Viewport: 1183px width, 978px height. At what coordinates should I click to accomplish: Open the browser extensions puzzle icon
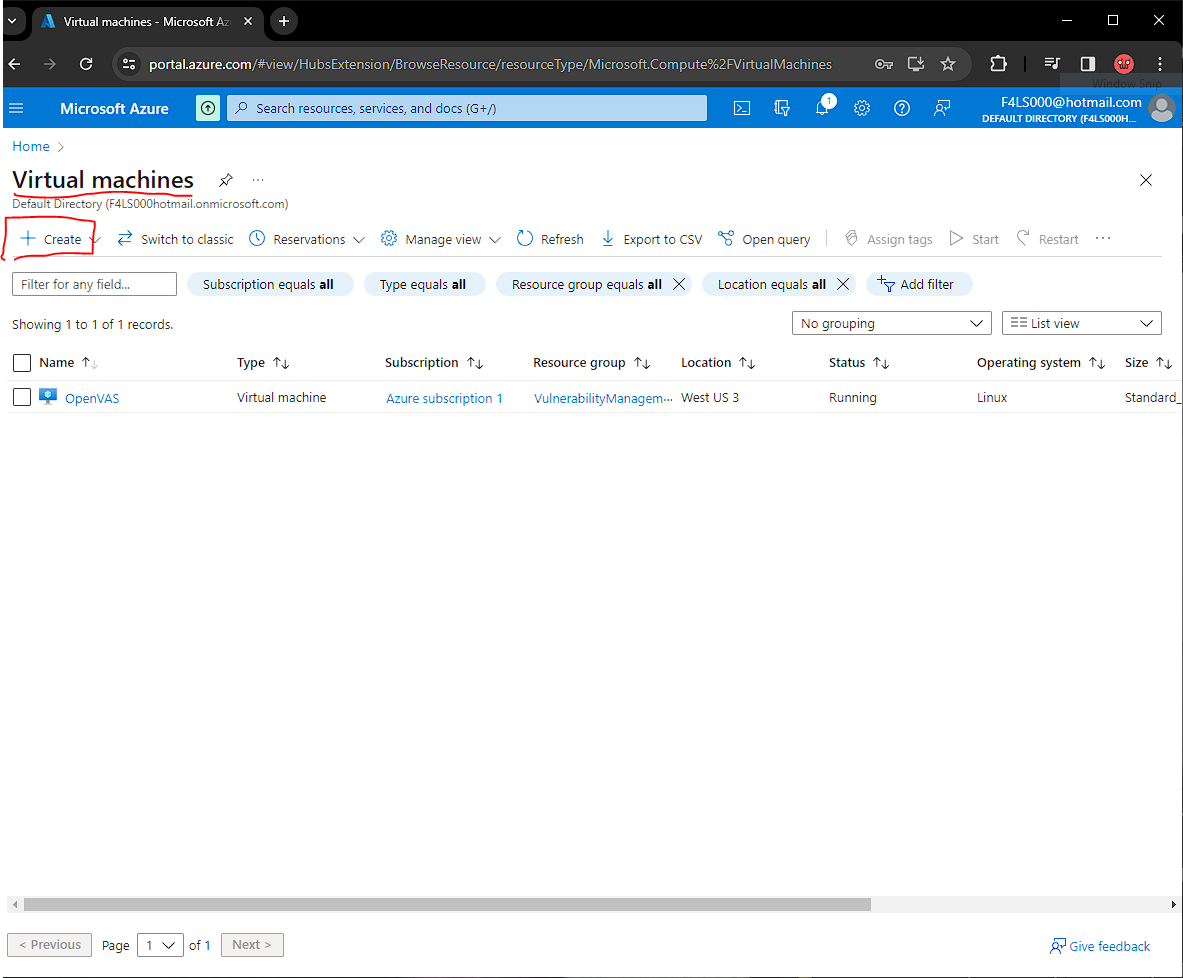[998, 64]
